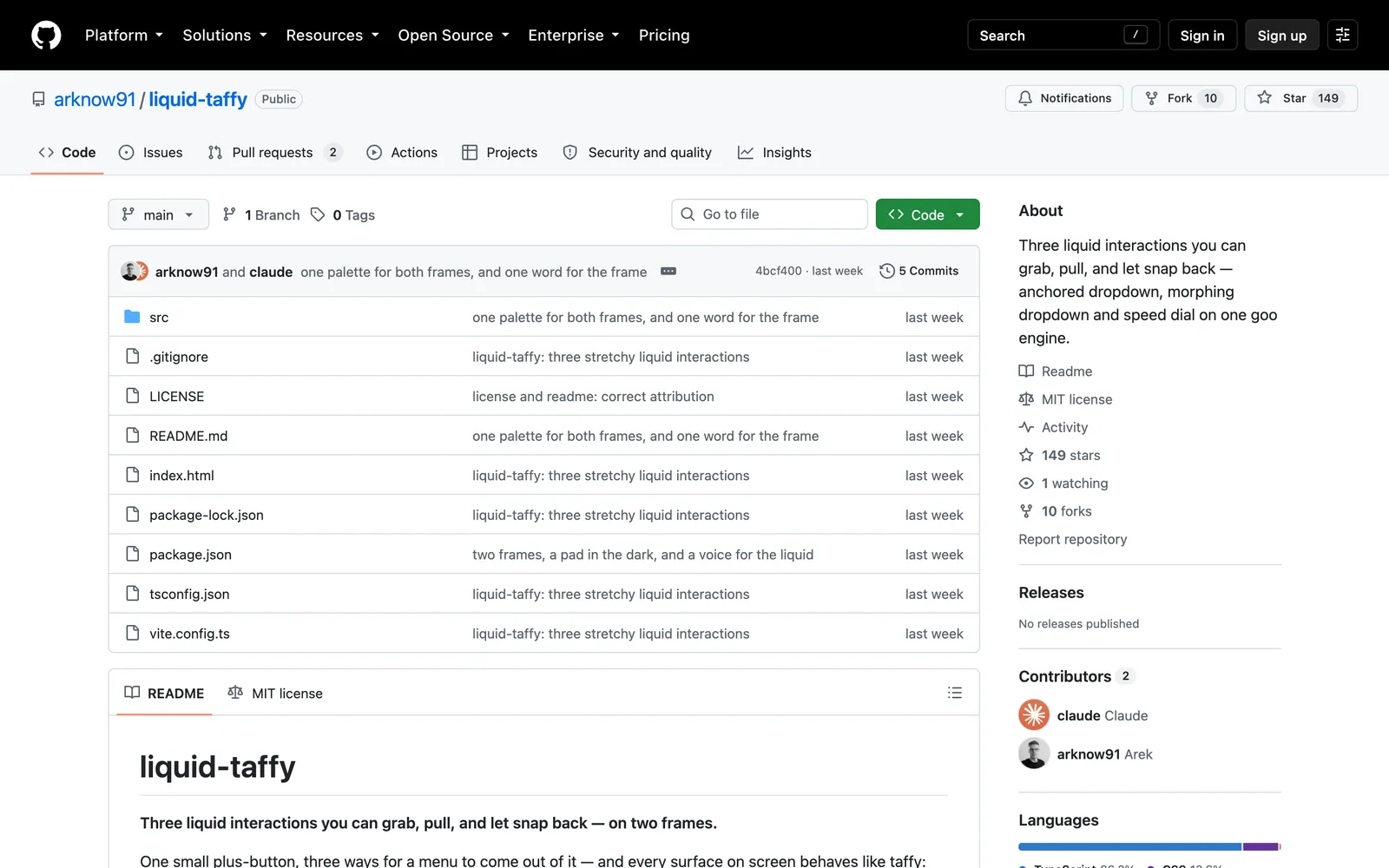Screen dimensions: 1389x868
Task: Switch to the Projects tab
Action: [x=500, y=153]
